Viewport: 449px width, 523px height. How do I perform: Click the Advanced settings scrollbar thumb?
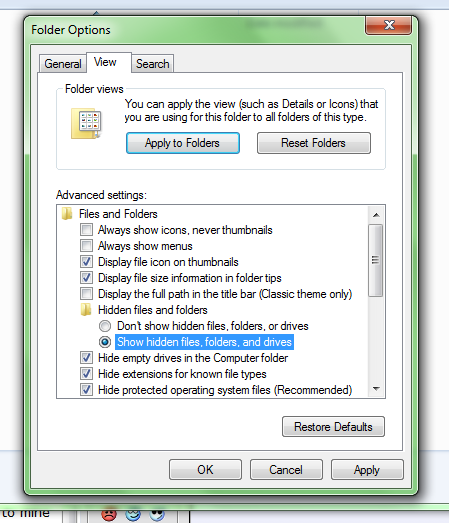[376, 260]
